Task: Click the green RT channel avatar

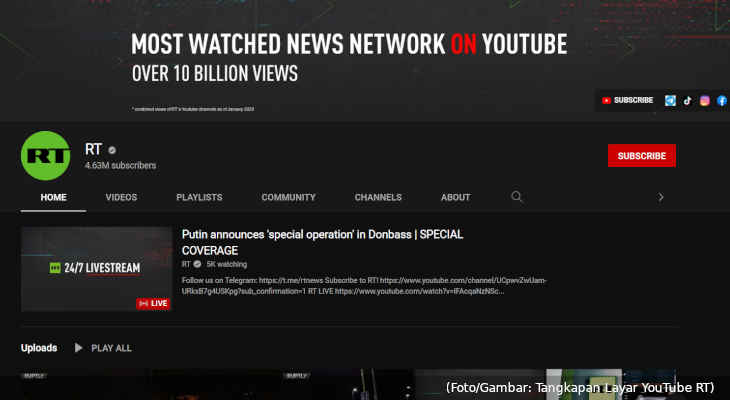Action: (46, 156)
